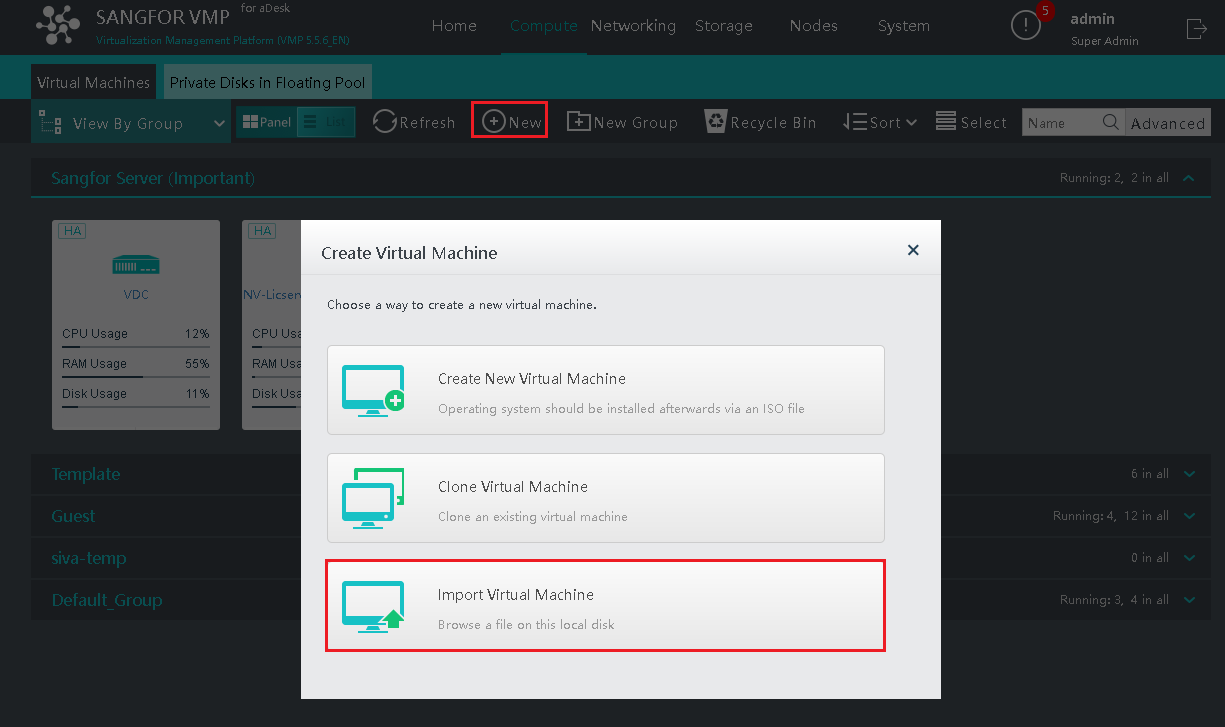Image resolution: width=1225 pixels, height=727 pixels.
Task: Open Private Disks in Floating Pool tab
Action: [268, 82]
